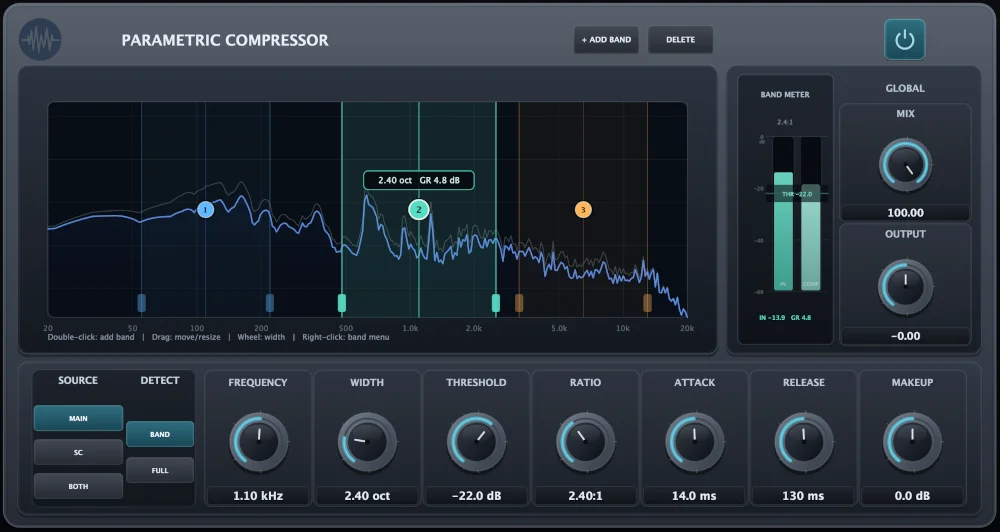The height and width of the screenshot is (532, 1000).
Task: Click the RATIO knob
Action: [x=585, y=442]
